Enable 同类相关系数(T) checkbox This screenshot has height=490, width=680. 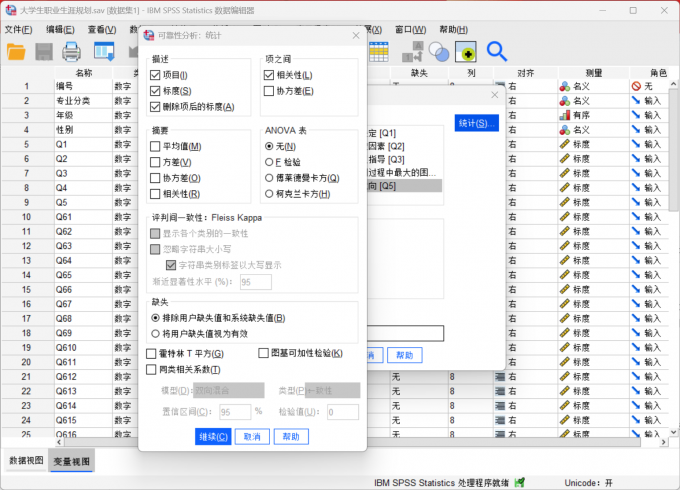click(x=151, y=370)
